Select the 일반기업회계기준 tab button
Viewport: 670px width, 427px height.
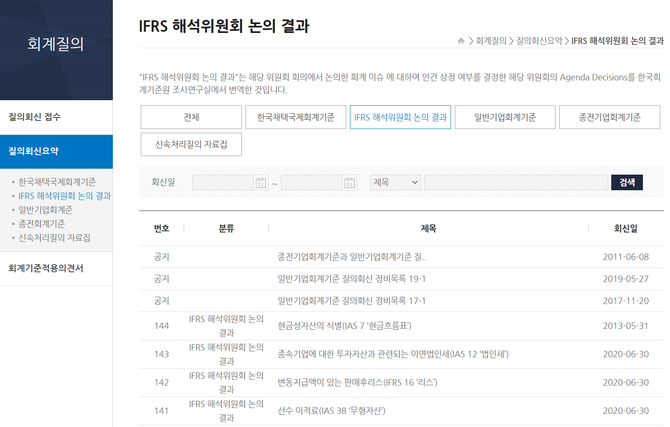tap(503, 117)
